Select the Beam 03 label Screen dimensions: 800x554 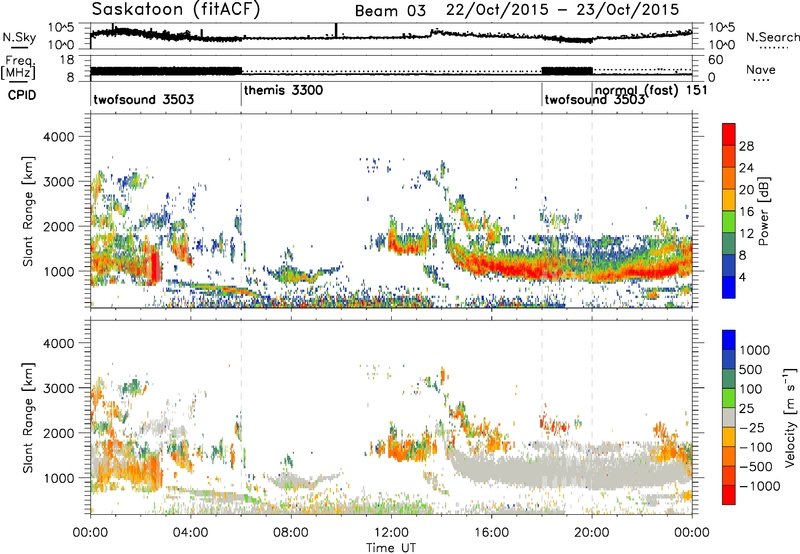point(390,11)
